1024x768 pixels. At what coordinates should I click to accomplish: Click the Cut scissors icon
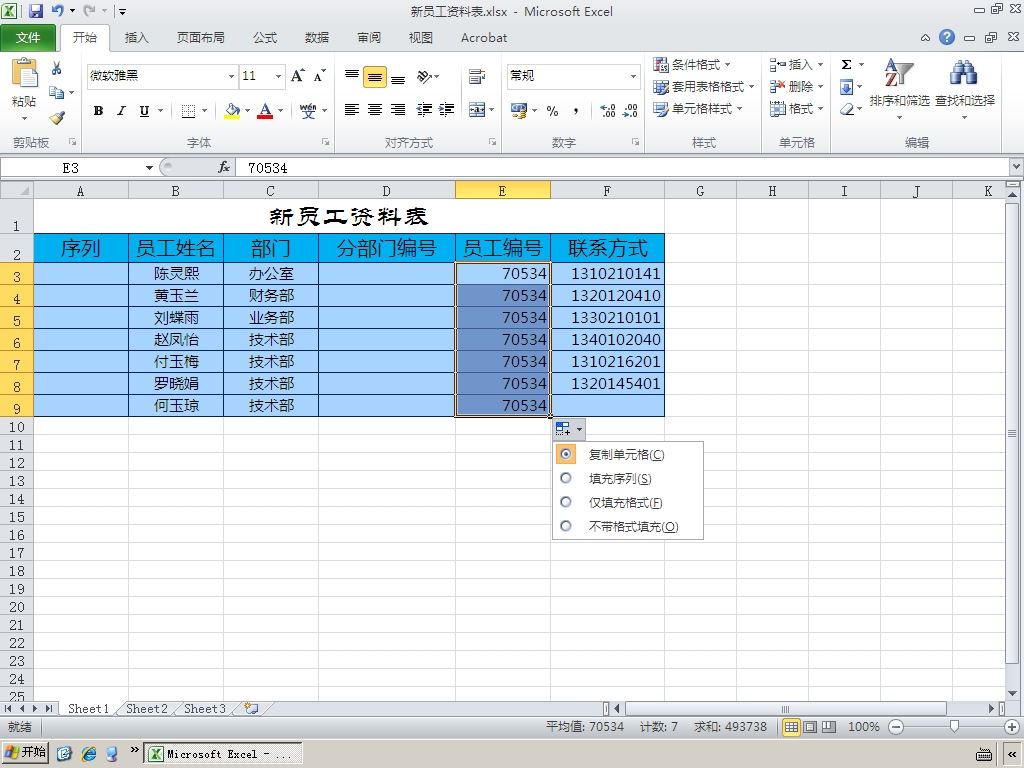[x=57, y=69]
